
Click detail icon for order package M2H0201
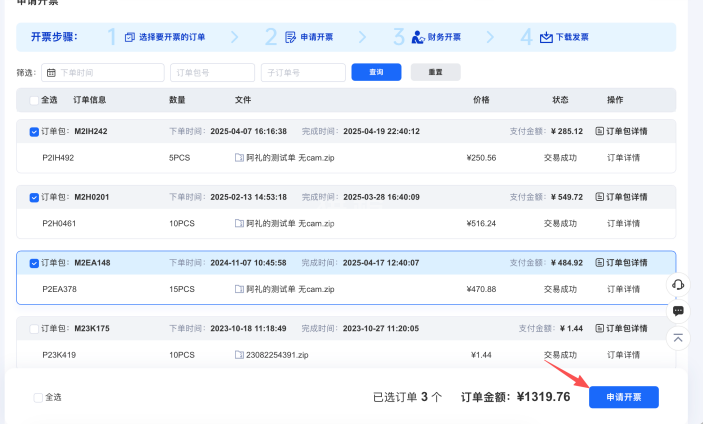pyautogui.click(x=599, y=197)
